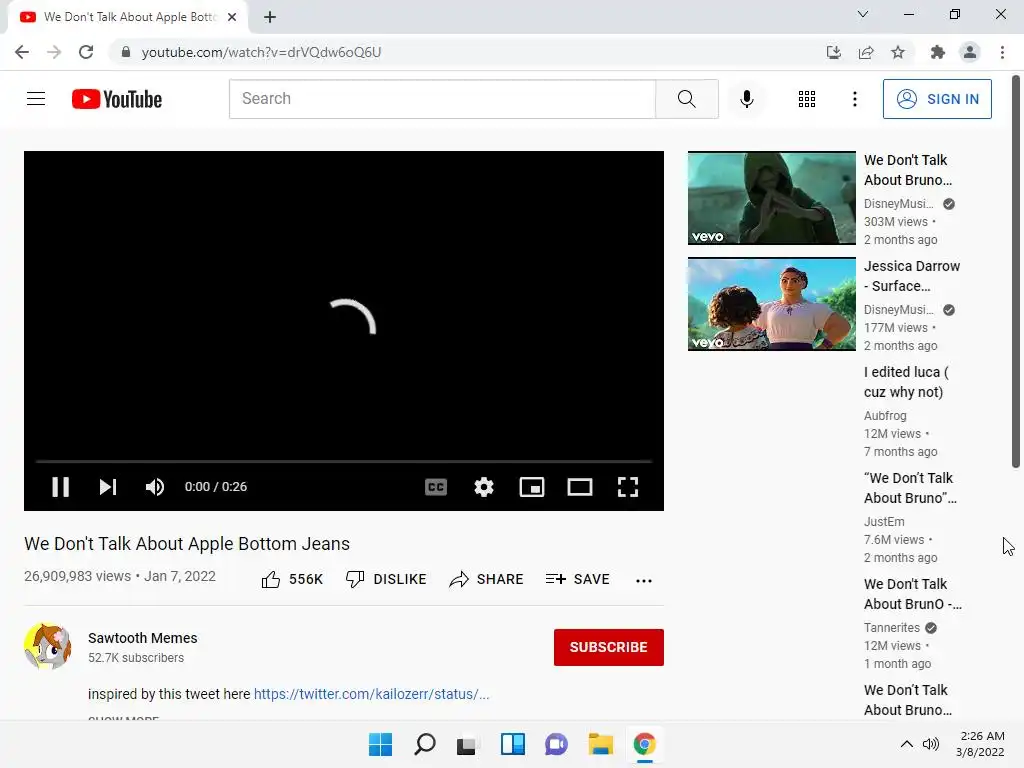Open video player settings gear

click(x=483, y=487)
